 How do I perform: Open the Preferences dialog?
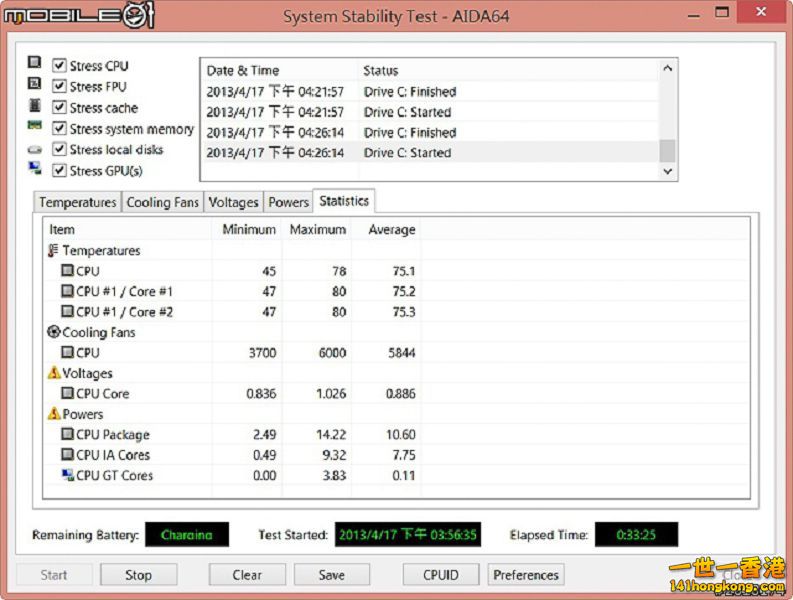(525, 575)
